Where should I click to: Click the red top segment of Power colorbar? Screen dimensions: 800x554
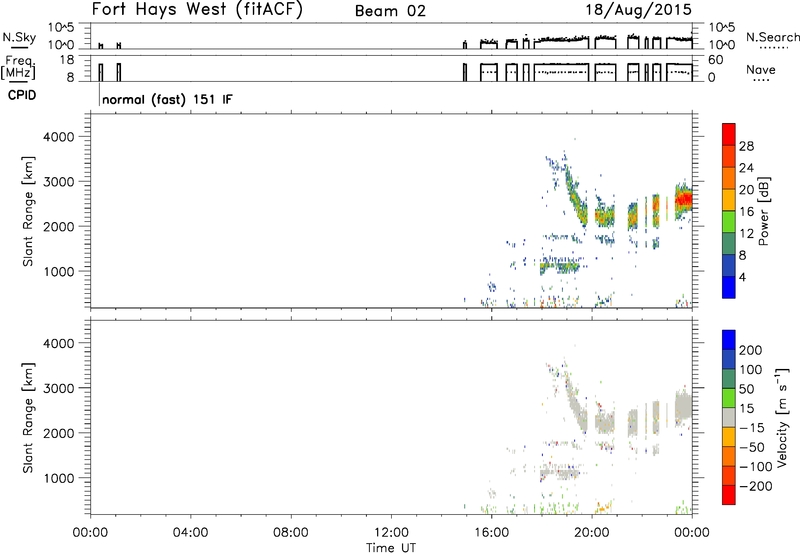coord(729,134)
